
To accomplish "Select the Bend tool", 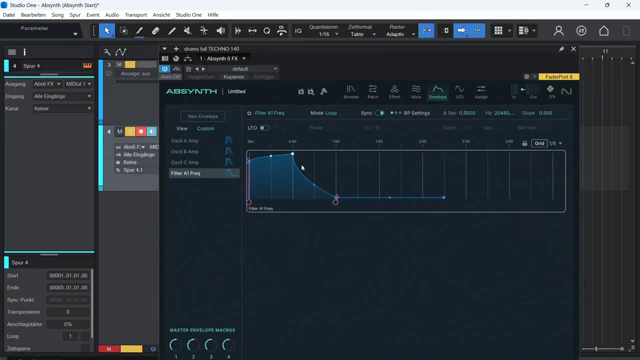I will tap(204, 31).
